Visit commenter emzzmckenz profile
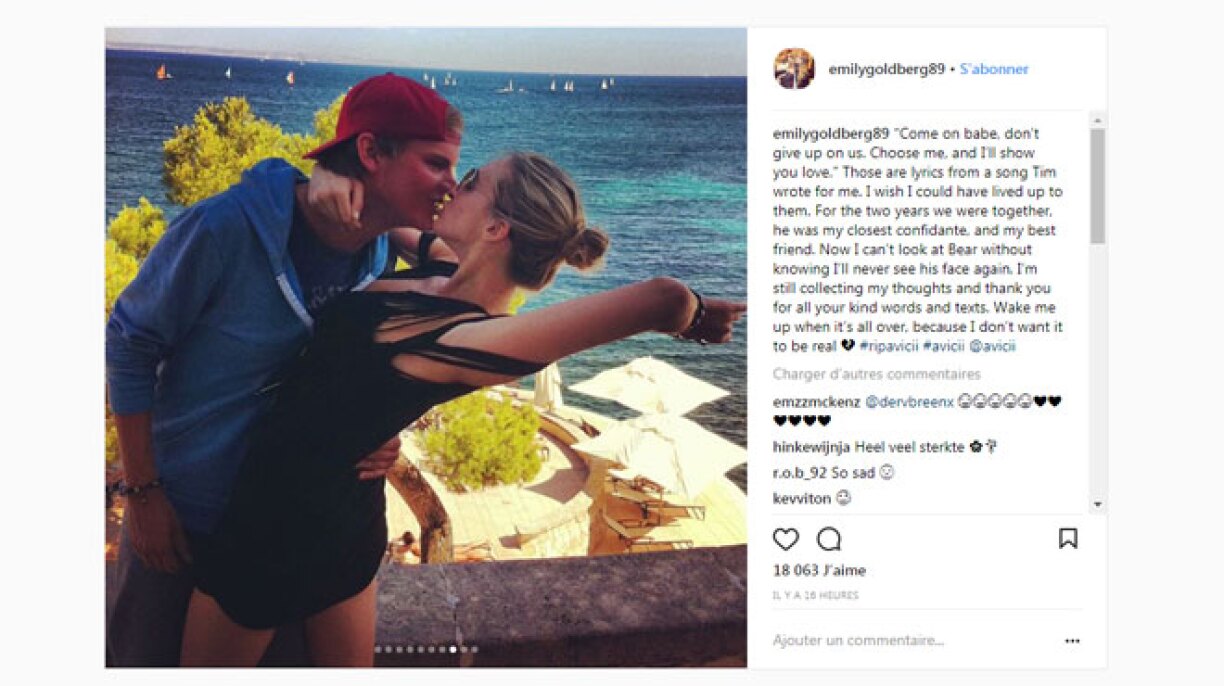This screenshot has height=686, width=1224. pos(816,402)
